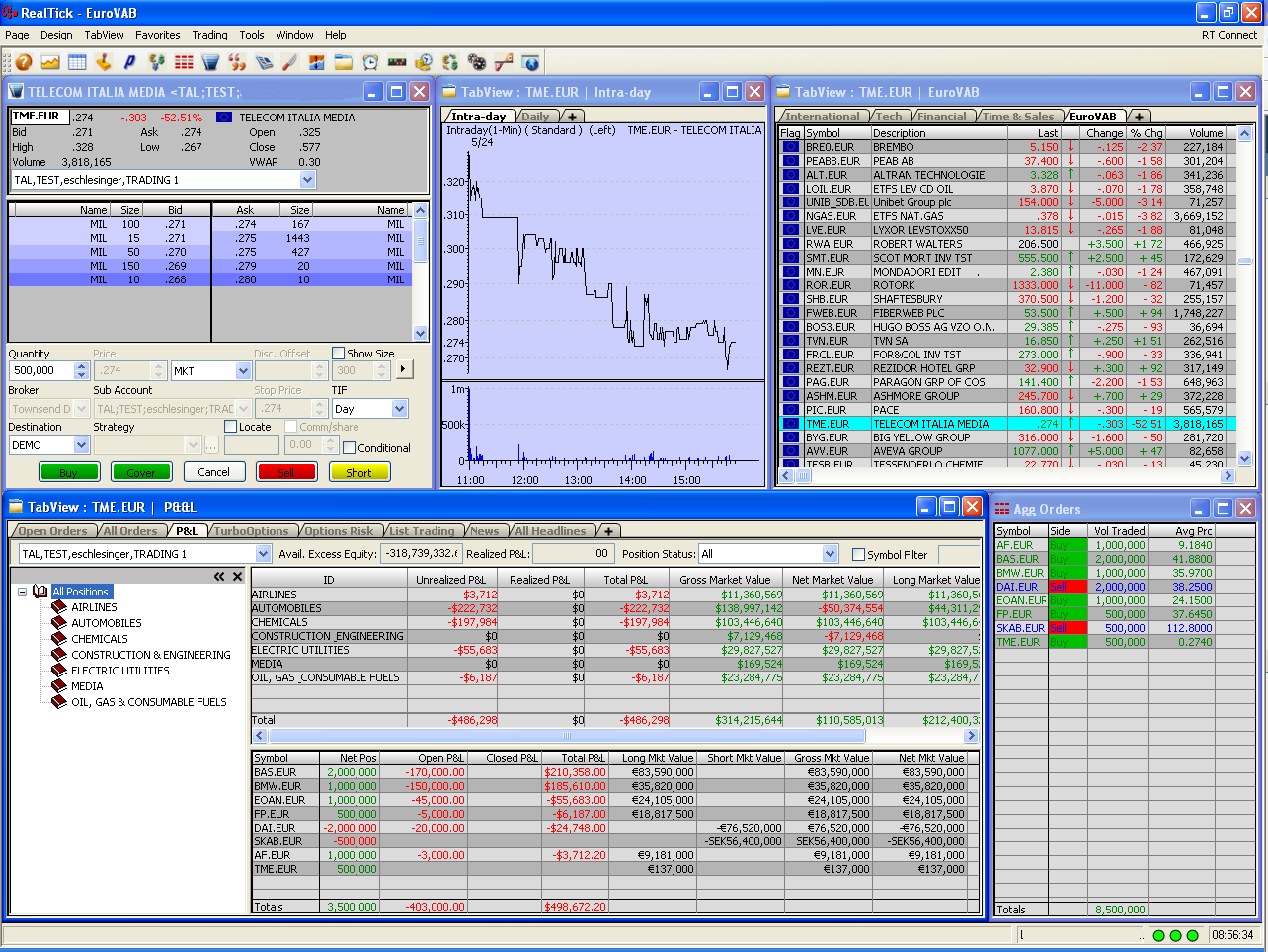Click the red Sell button
Screen dimensions: 1268x952
tap(286, 472)
